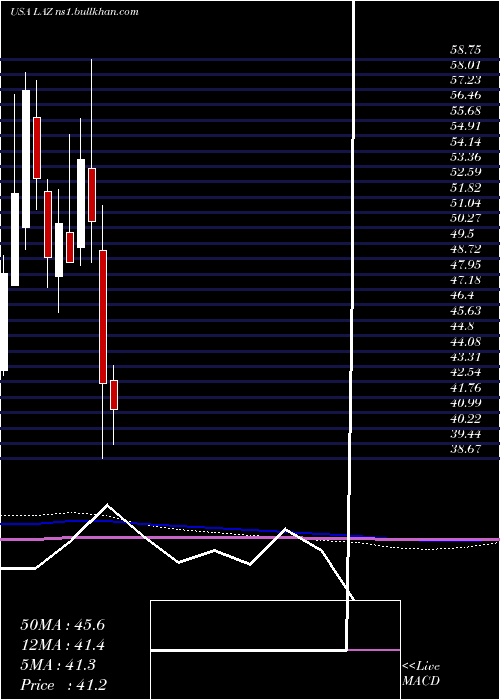Viewport: 500px width, 700px height.
Task: Select the tallest white candlestick near 57.23
Action: tap(26, 158)
